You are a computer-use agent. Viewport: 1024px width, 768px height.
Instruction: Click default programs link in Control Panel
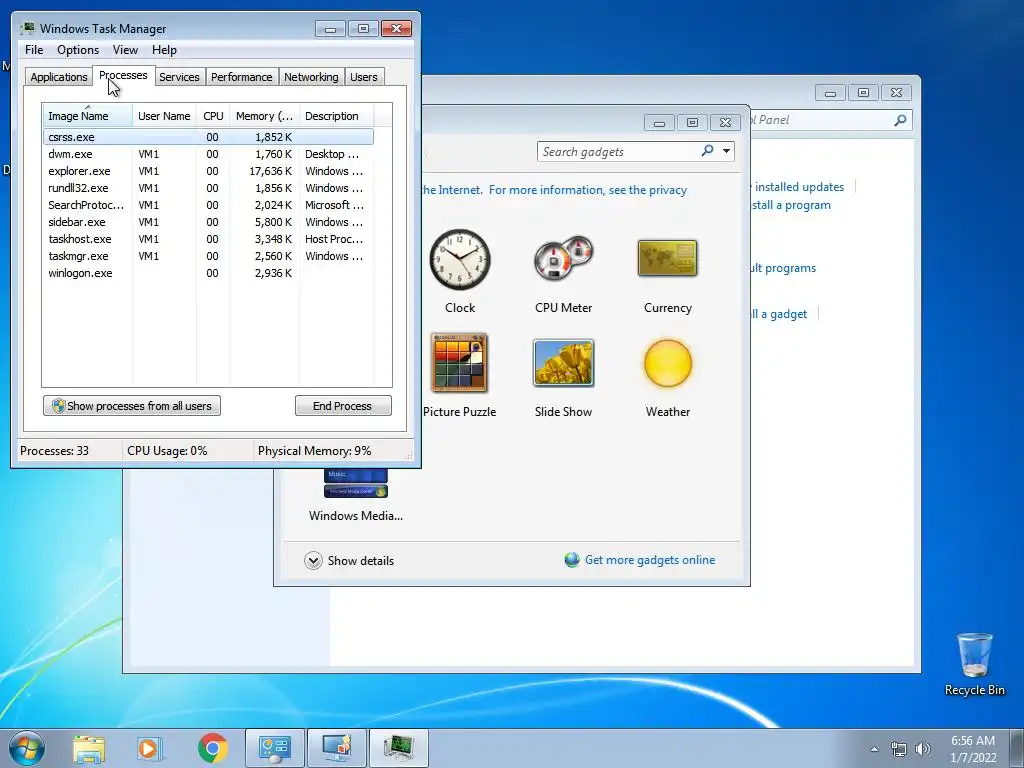point(782,268)
